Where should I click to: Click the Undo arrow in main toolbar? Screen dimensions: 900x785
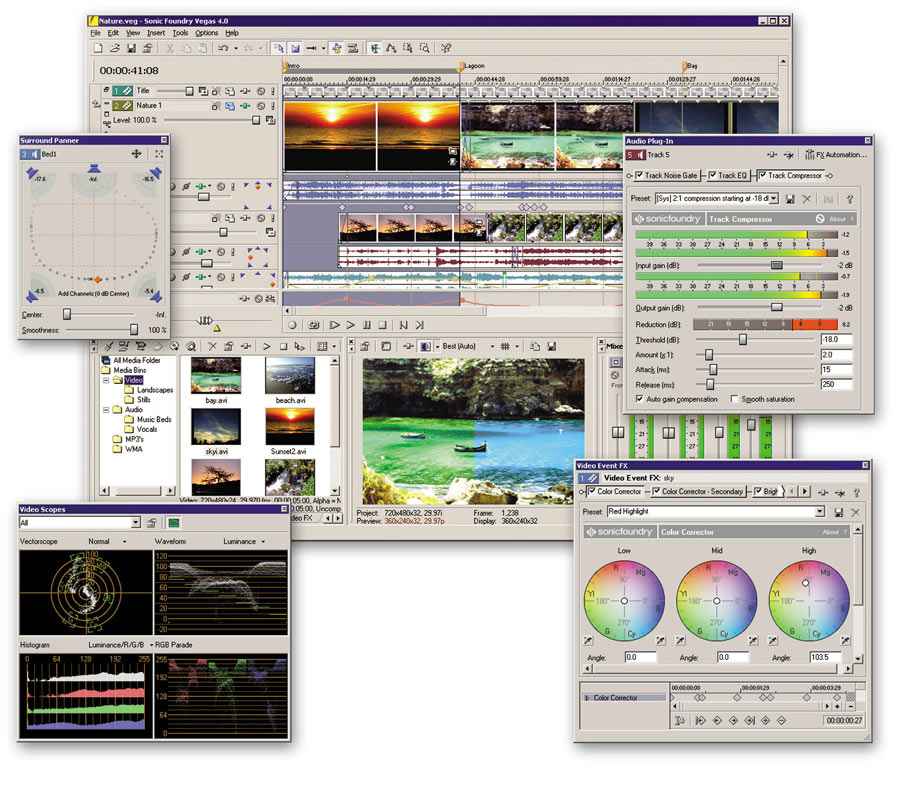tap(222, 48)
